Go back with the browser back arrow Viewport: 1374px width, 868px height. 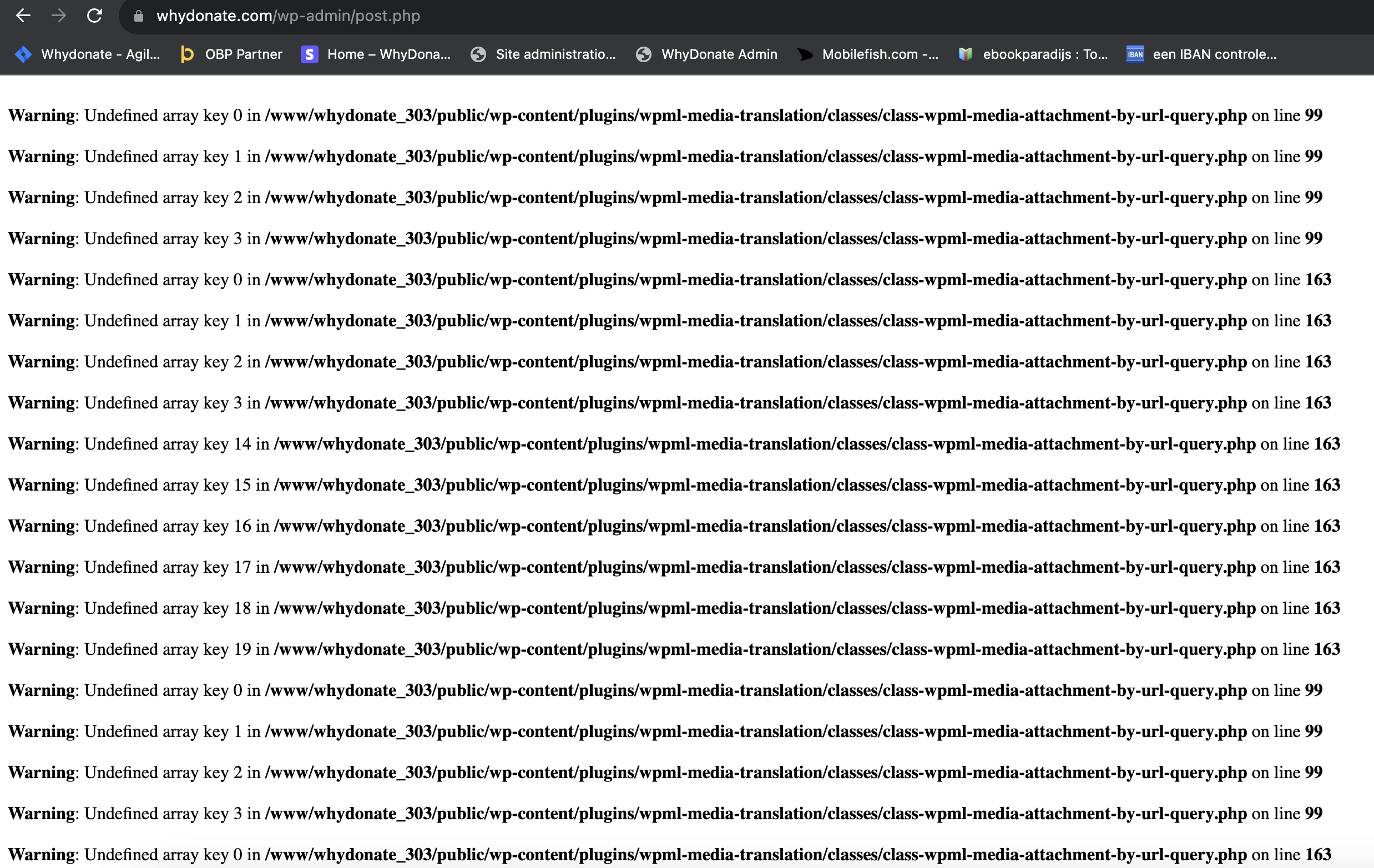[23, 16]
